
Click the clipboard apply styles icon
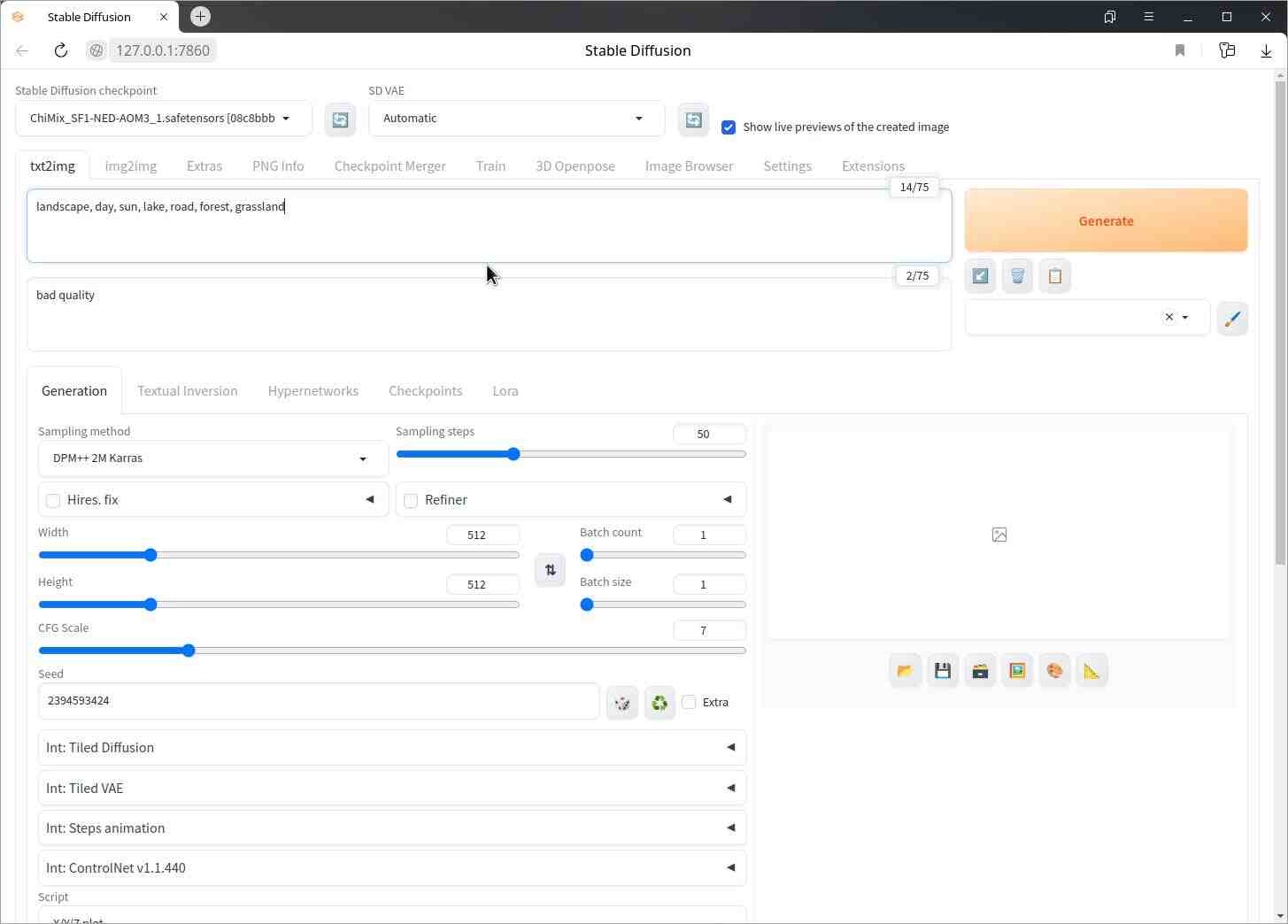(1054, 276)
